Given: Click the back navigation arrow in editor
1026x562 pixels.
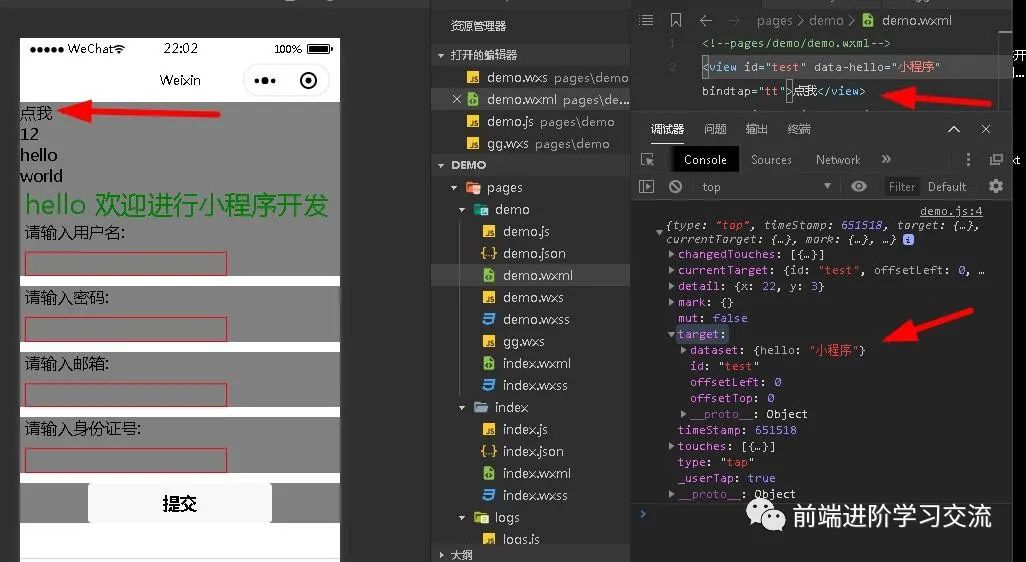Looking at the screenshot, I should coord(706,20).
